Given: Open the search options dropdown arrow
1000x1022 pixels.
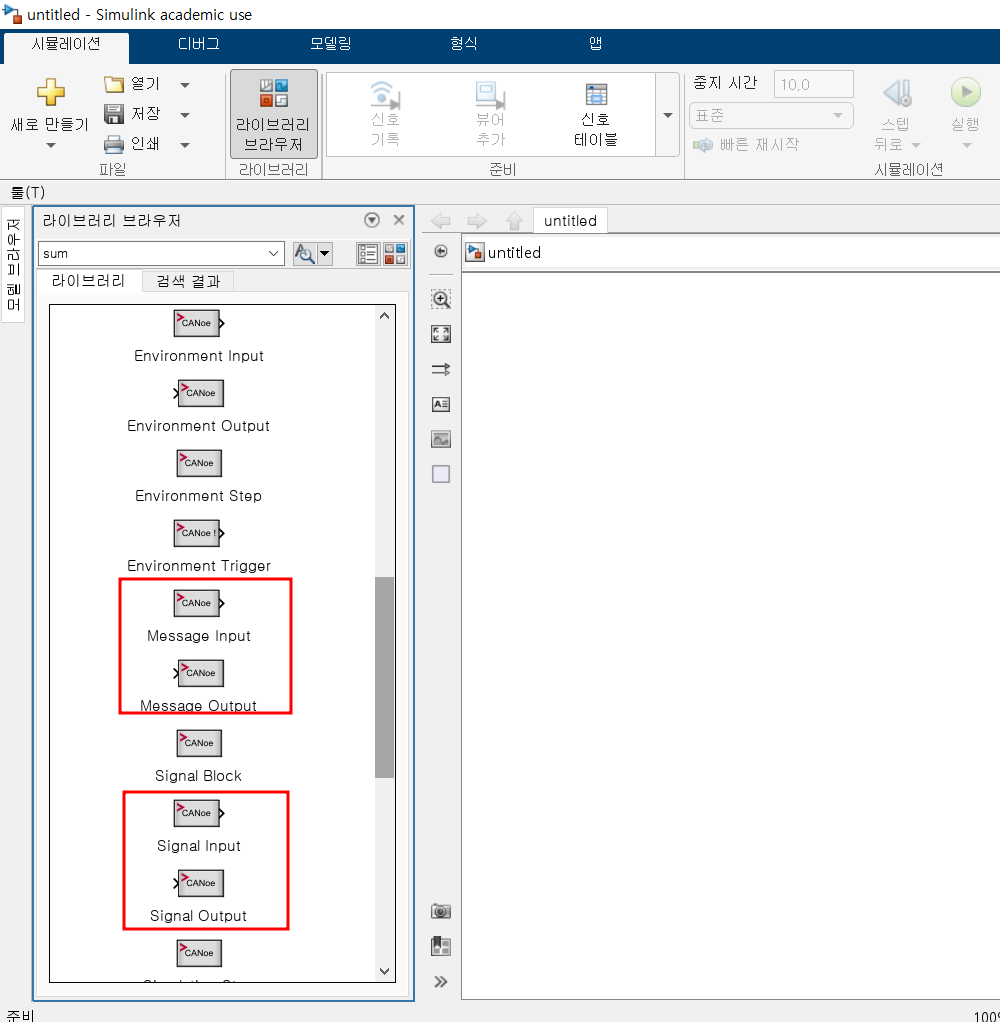Looking at the screenshot, I should click(x=324, y=254).
